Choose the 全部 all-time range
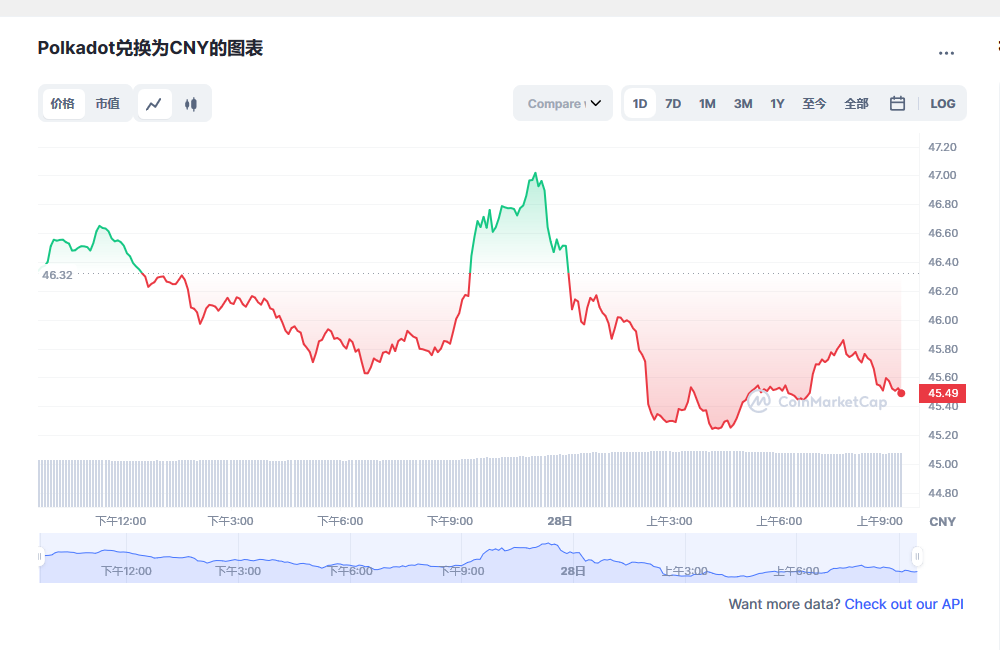The height and width of the screenshot is (650, 1000). [856, 104]
